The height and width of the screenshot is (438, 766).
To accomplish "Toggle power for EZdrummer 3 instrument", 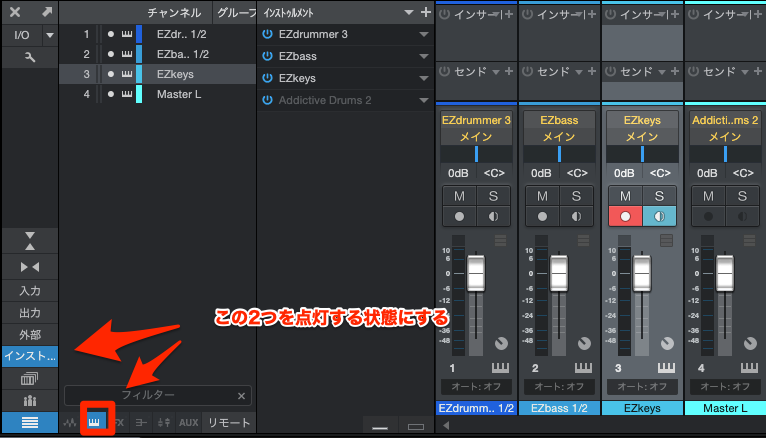I will click(267, 34).
